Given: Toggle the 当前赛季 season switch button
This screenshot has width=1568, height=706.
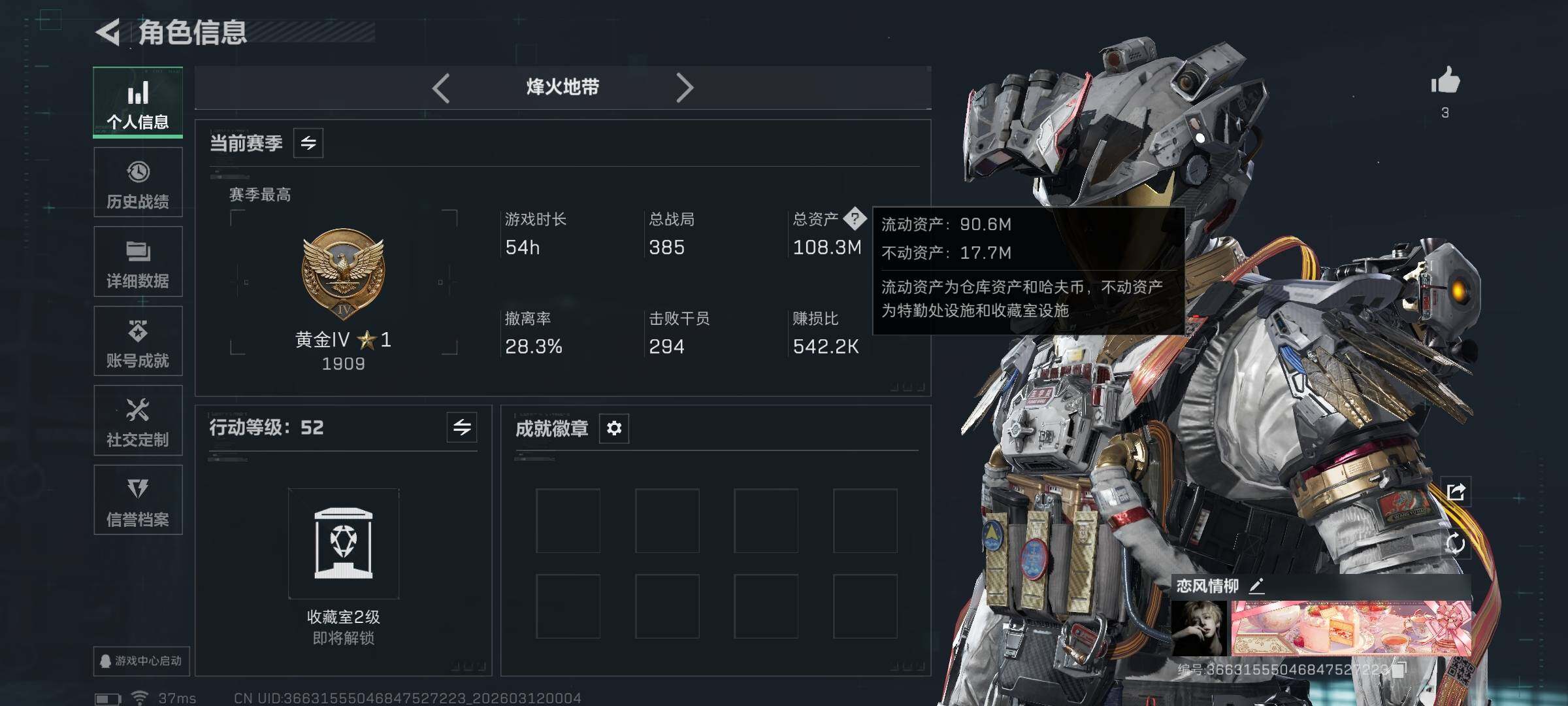Looking at the screenshot, I should [x=308, y=143].
